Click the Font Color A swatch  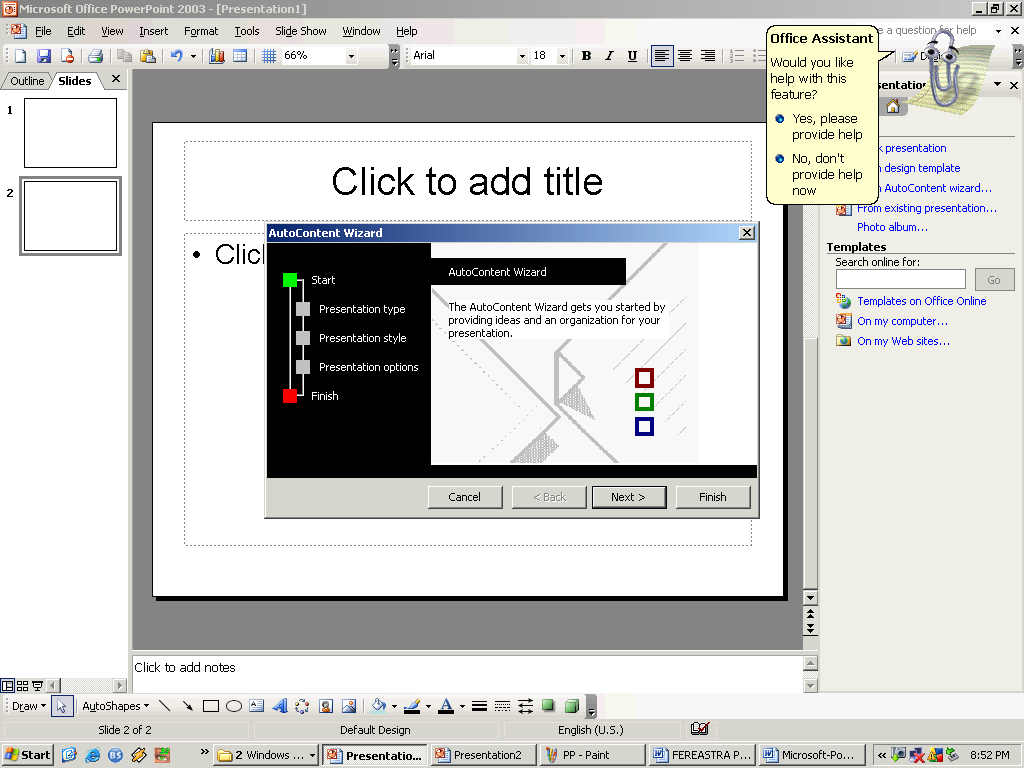coord(446,706)
